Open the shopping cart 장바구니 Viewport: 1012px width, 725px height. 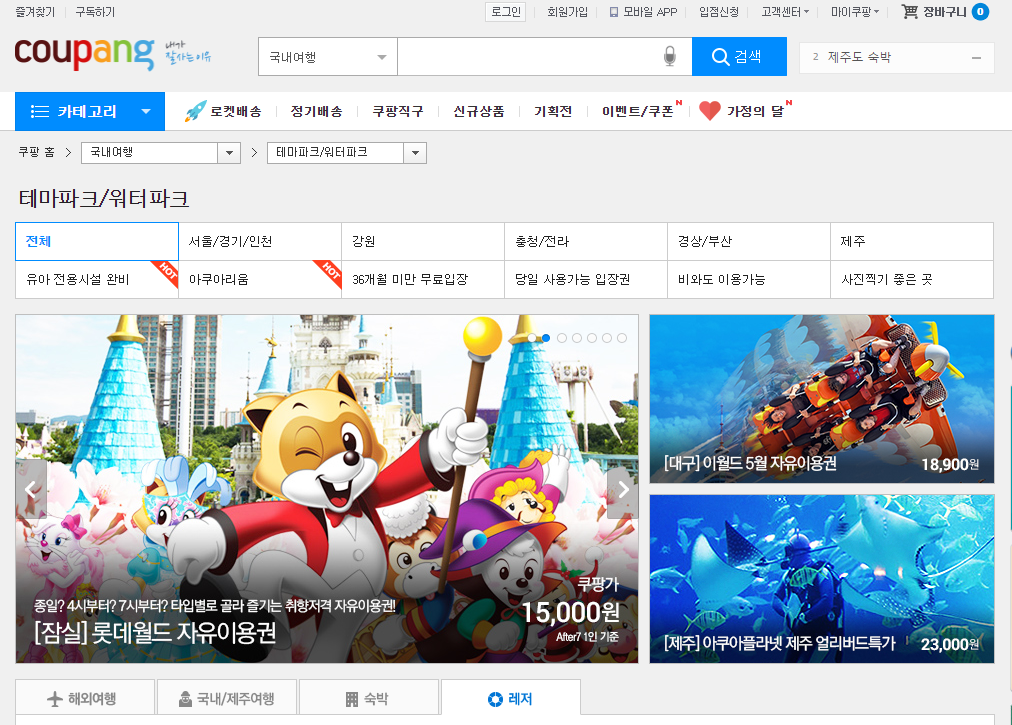[x=944, y=12]
